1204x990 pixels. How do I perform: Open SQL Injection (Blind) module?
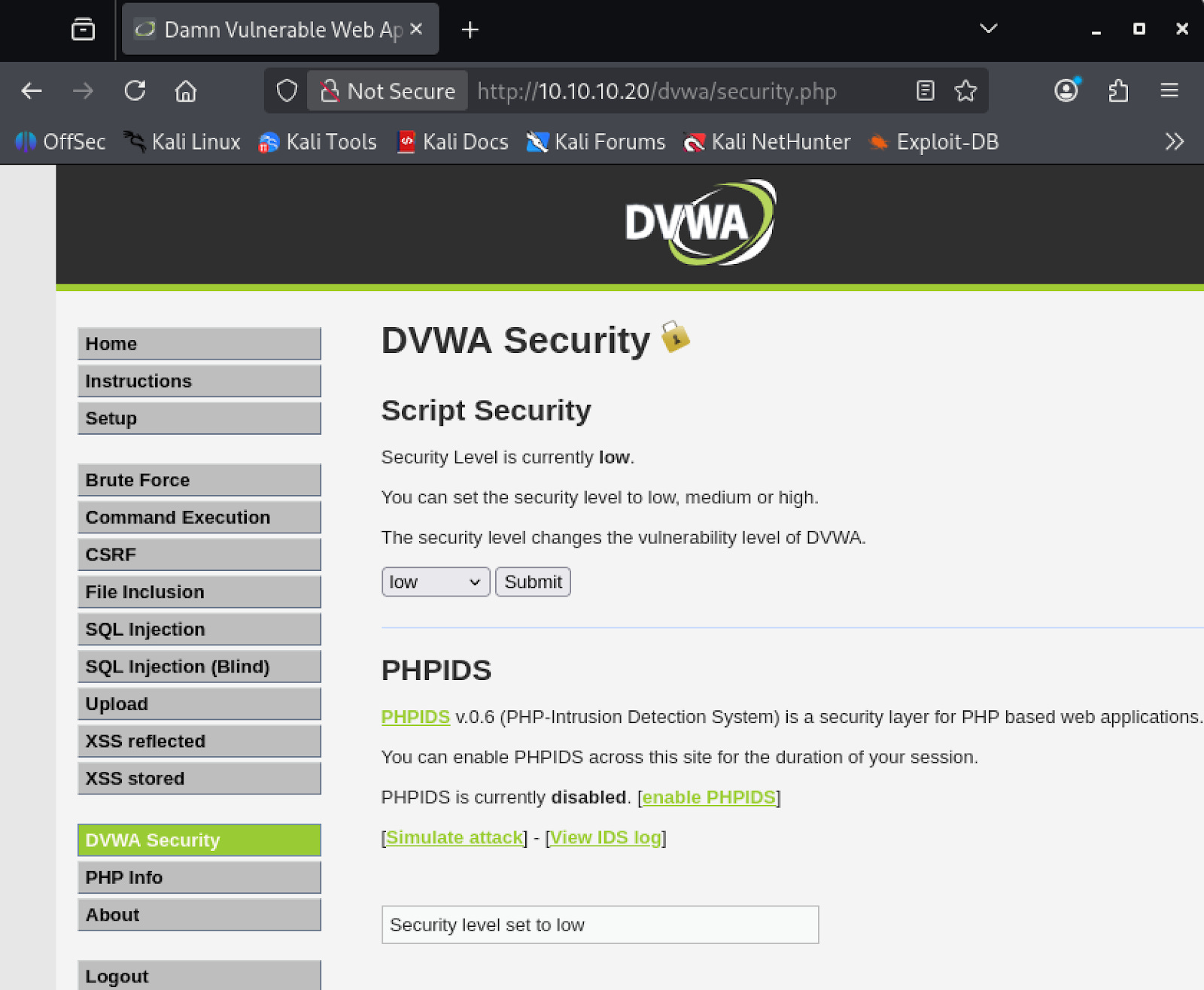[x=199, y=667]
